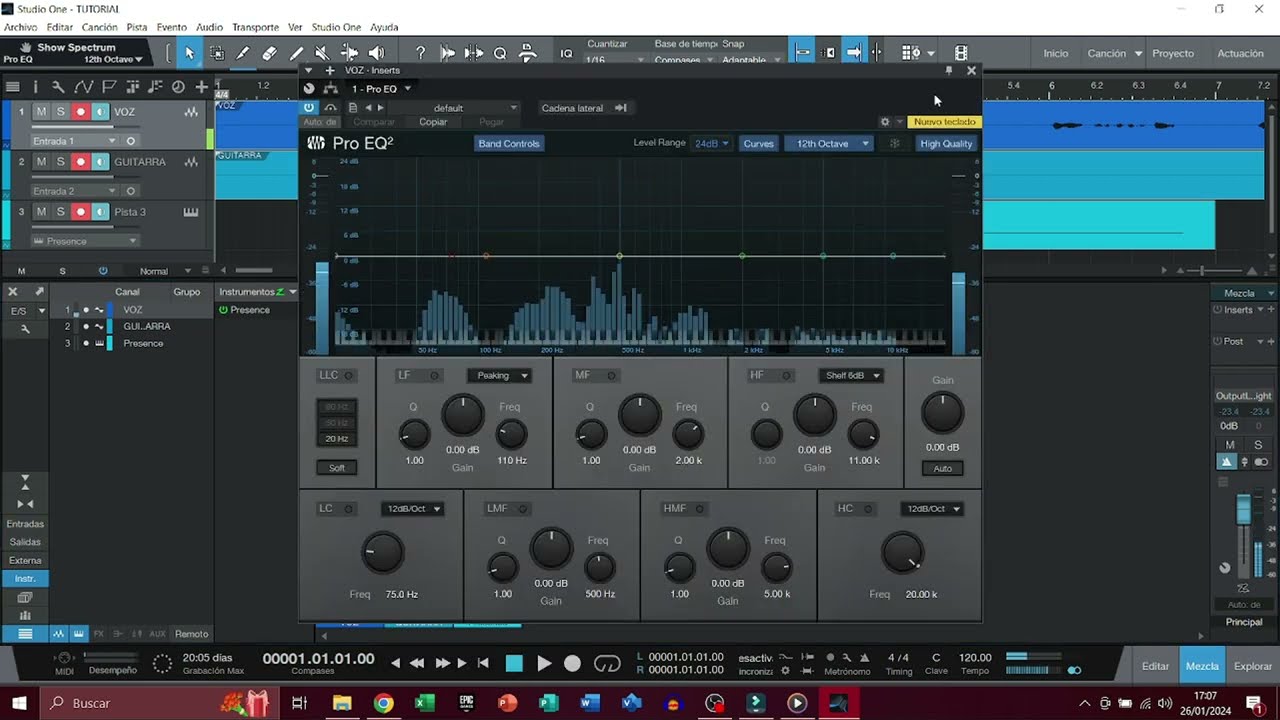Screen dimensions: 1280x720
Task: Select the Arrow tool in the toolbar
Action: pos(189,53)
